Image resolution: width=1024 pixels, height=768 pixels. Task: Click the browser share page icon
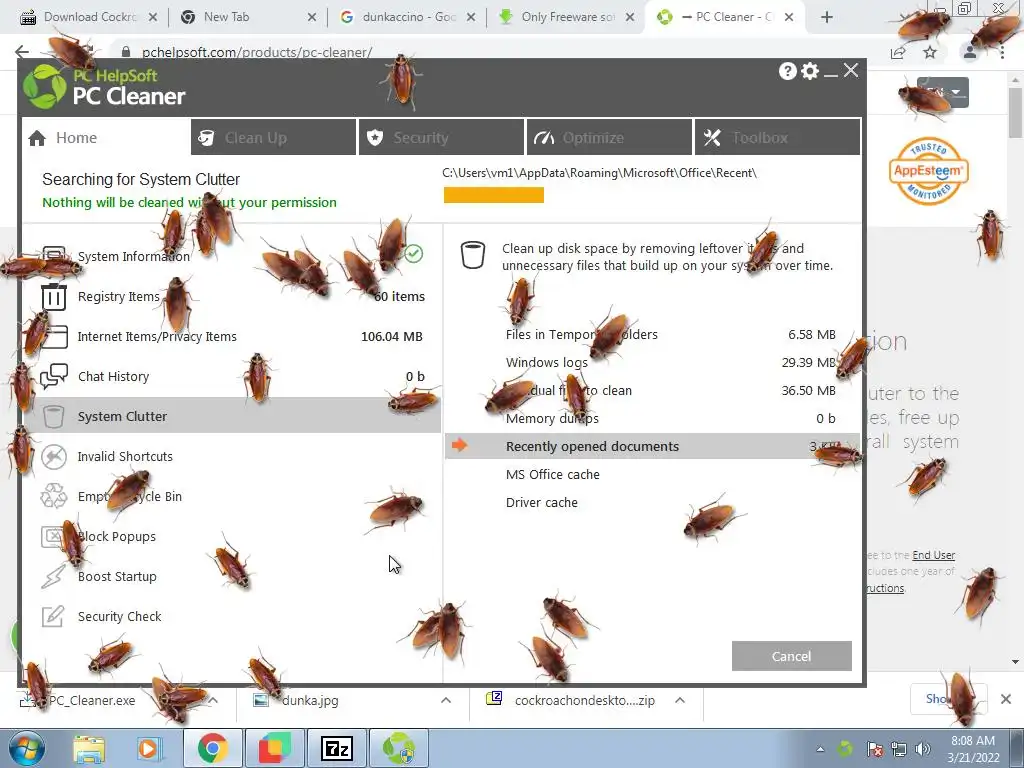click(x=898, y=52)
